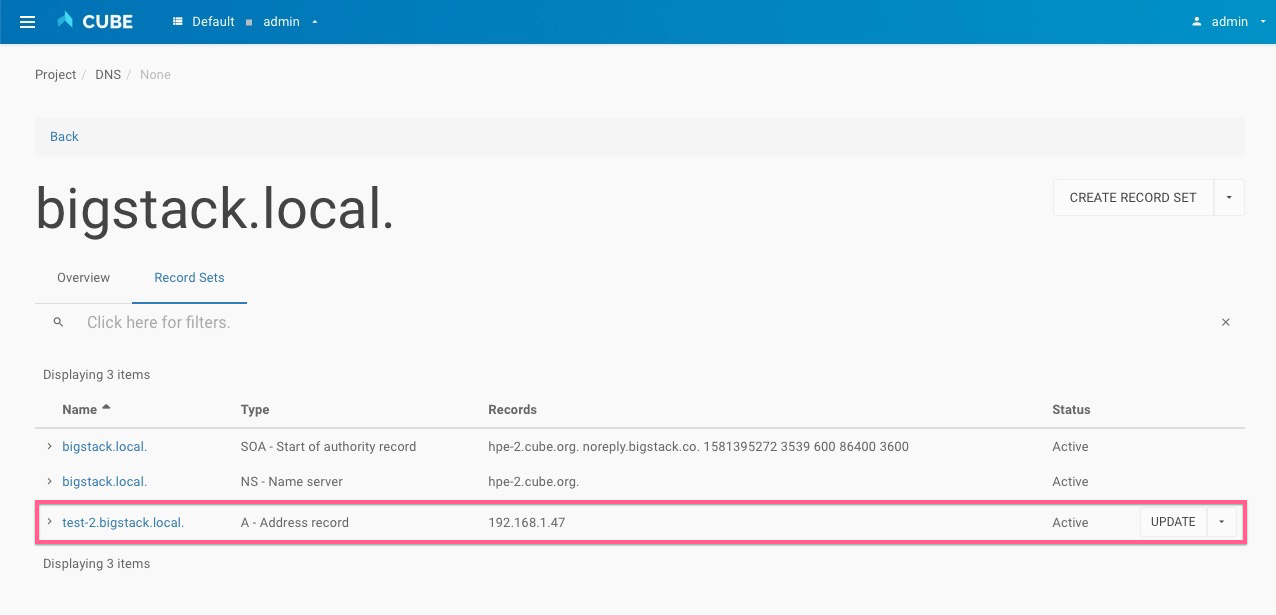Click the DNS breadcrumb
The width and height of the screenshot is (1276, 615).
coord(107,75)
